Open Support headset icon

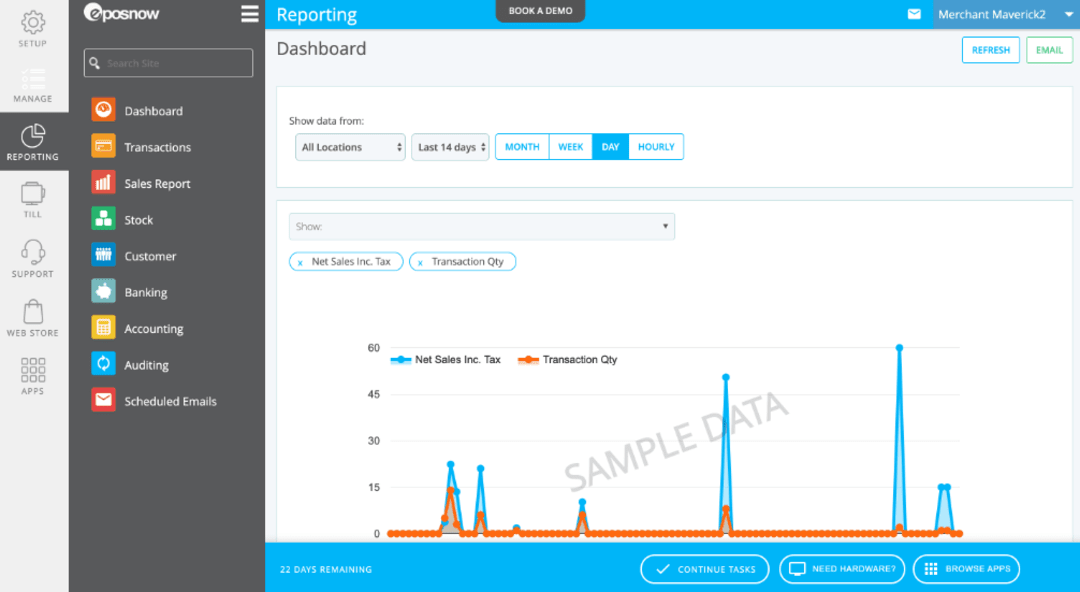pyautogui.click(x=33, y=252)
